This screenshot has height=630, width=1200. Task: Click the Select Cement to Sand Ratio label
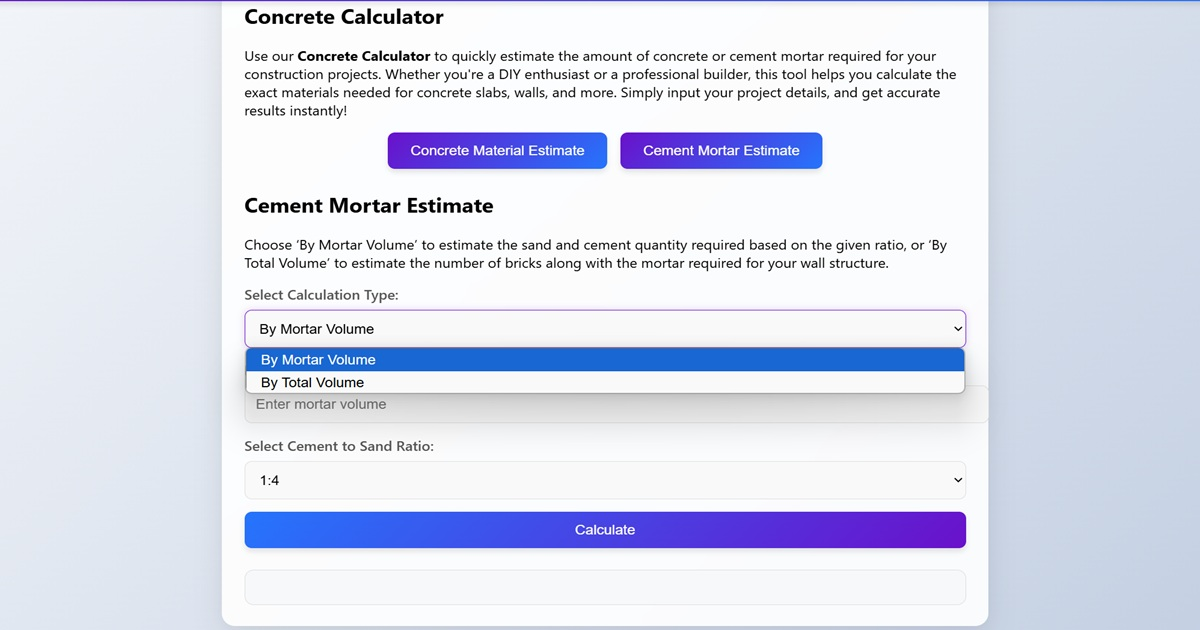[339, 446]
